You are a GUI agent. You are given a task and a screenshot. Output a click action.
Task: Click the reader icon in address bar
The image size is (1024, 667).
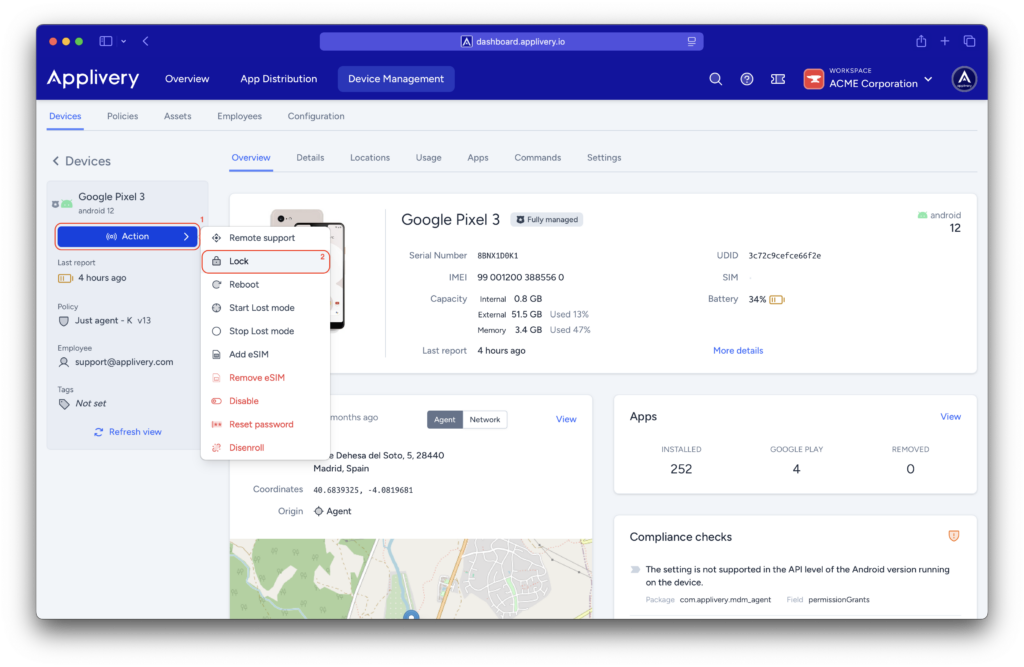692,41
